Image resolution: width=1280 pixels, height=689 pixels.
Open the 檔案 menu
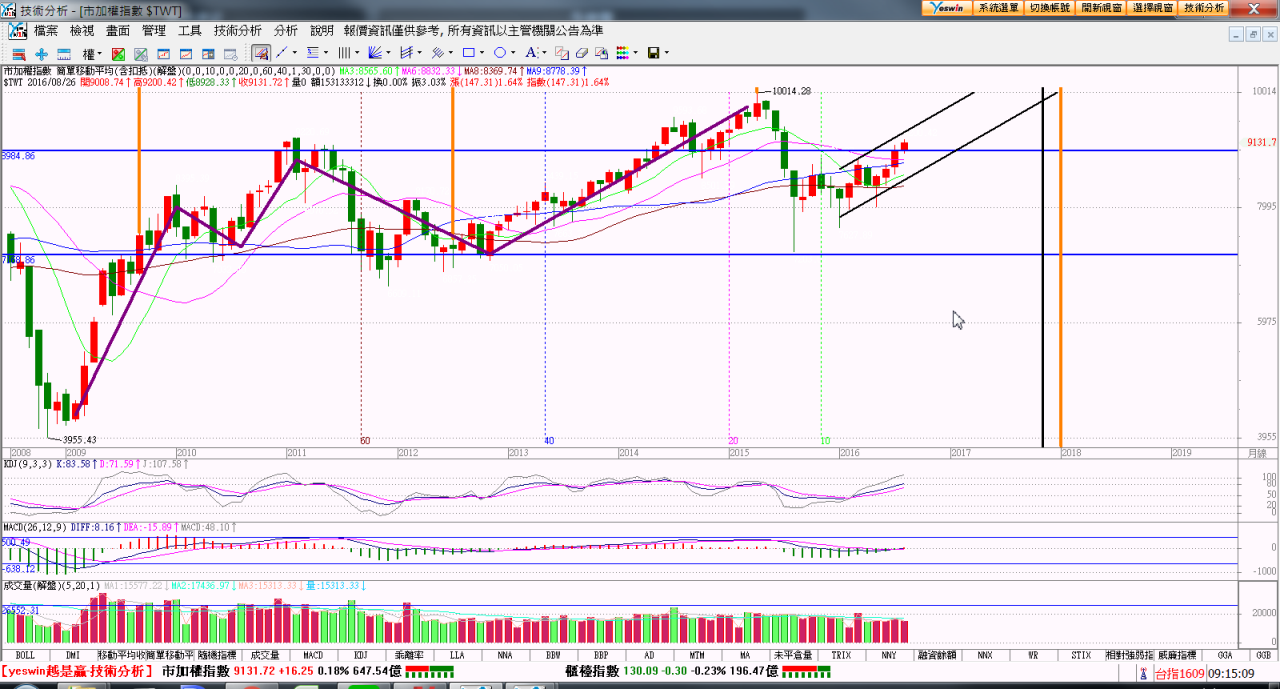coord(46,31)
